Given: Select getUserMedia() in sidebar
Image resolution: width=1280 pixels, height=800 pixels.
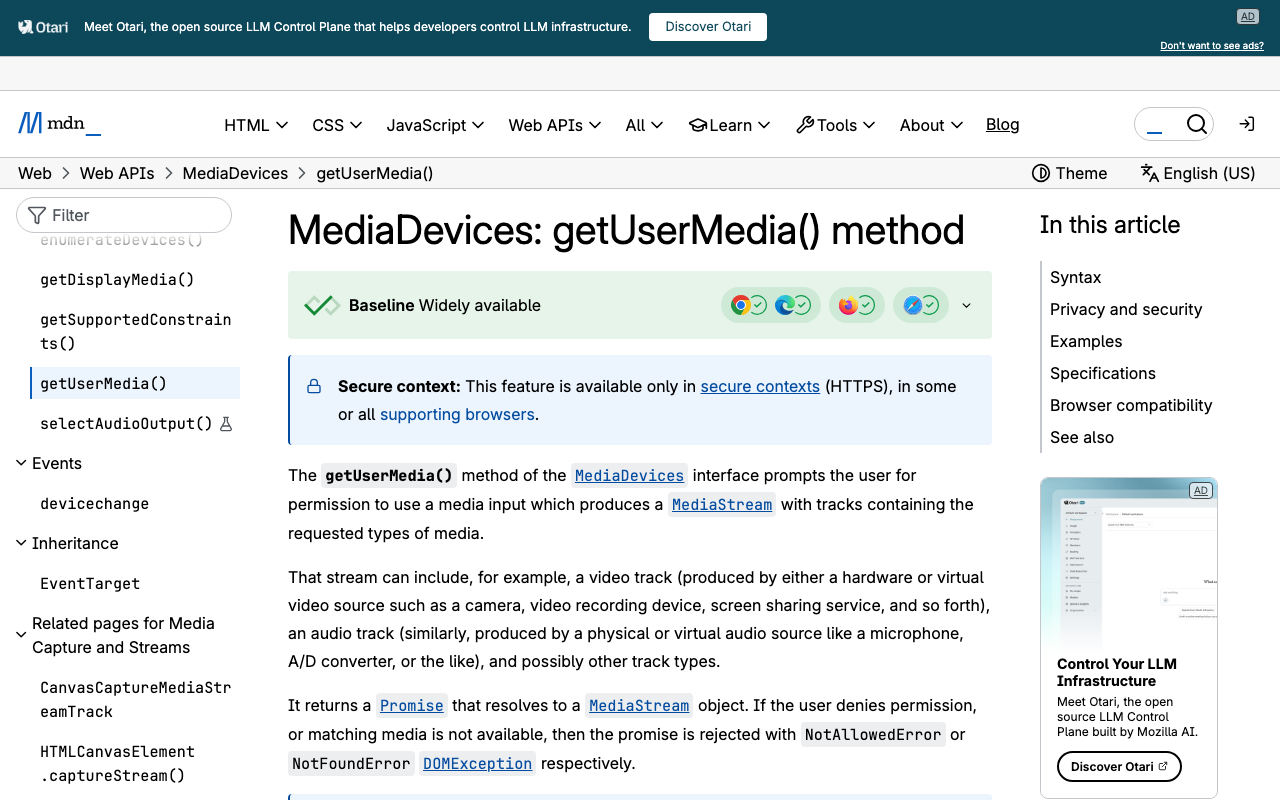Looking at the screenshot, I should [x=135, y=383].
